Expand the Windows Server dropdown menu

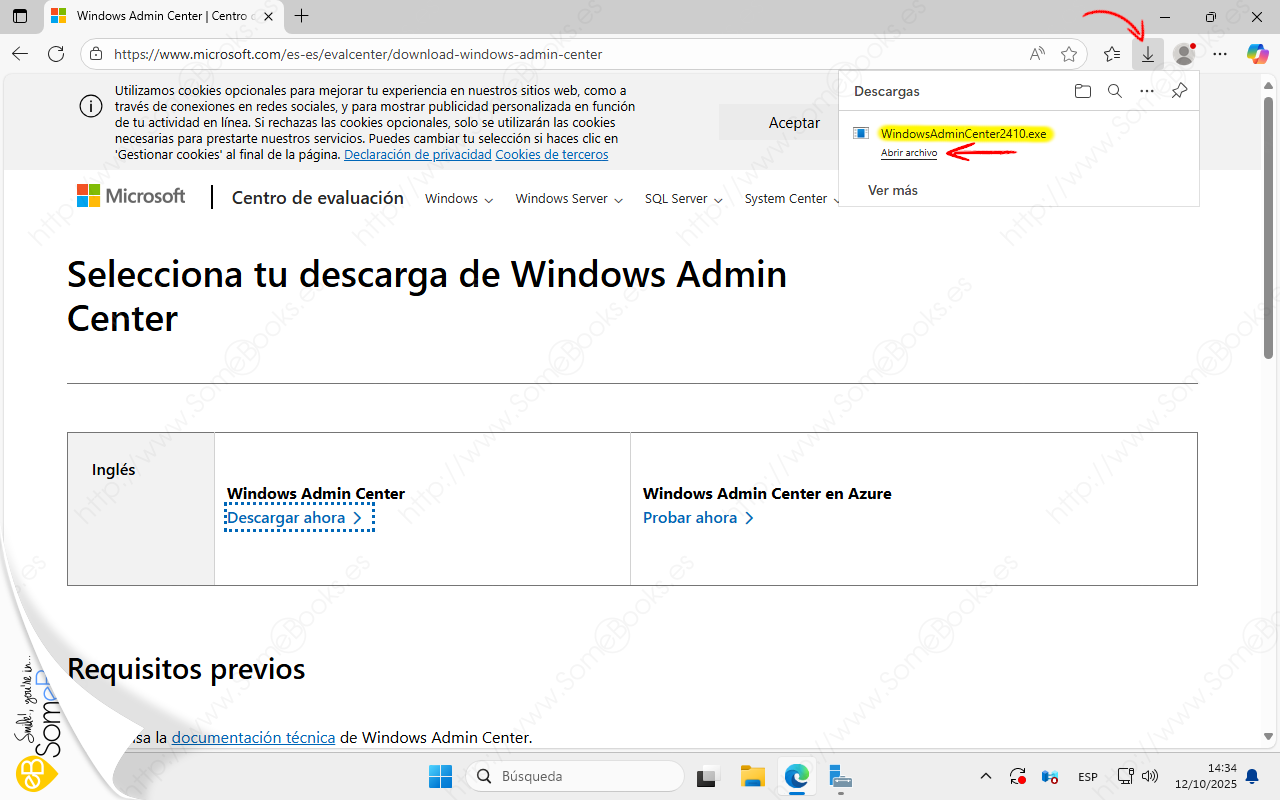[569, 199]
